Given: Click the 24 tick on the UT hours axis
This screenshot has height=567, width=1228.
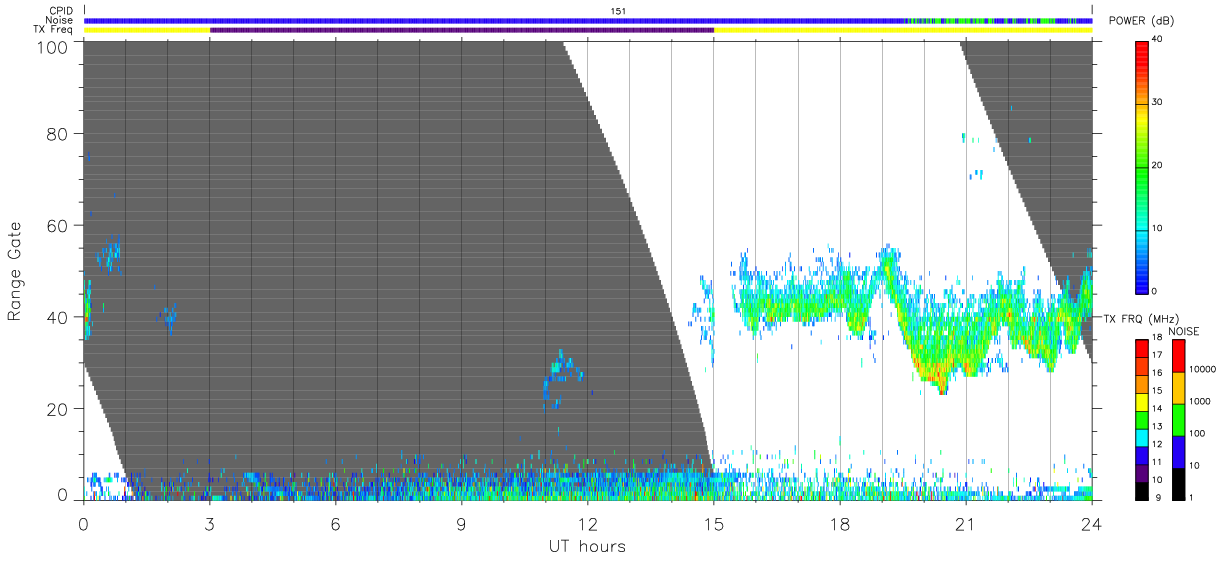Looking at the screenshot, I should click(x=1091, y=523).
